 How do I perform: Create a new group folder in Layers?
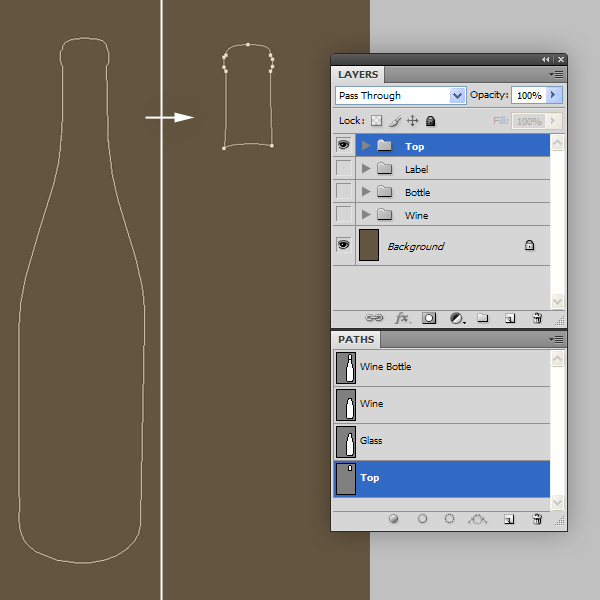tap(483, 318)
